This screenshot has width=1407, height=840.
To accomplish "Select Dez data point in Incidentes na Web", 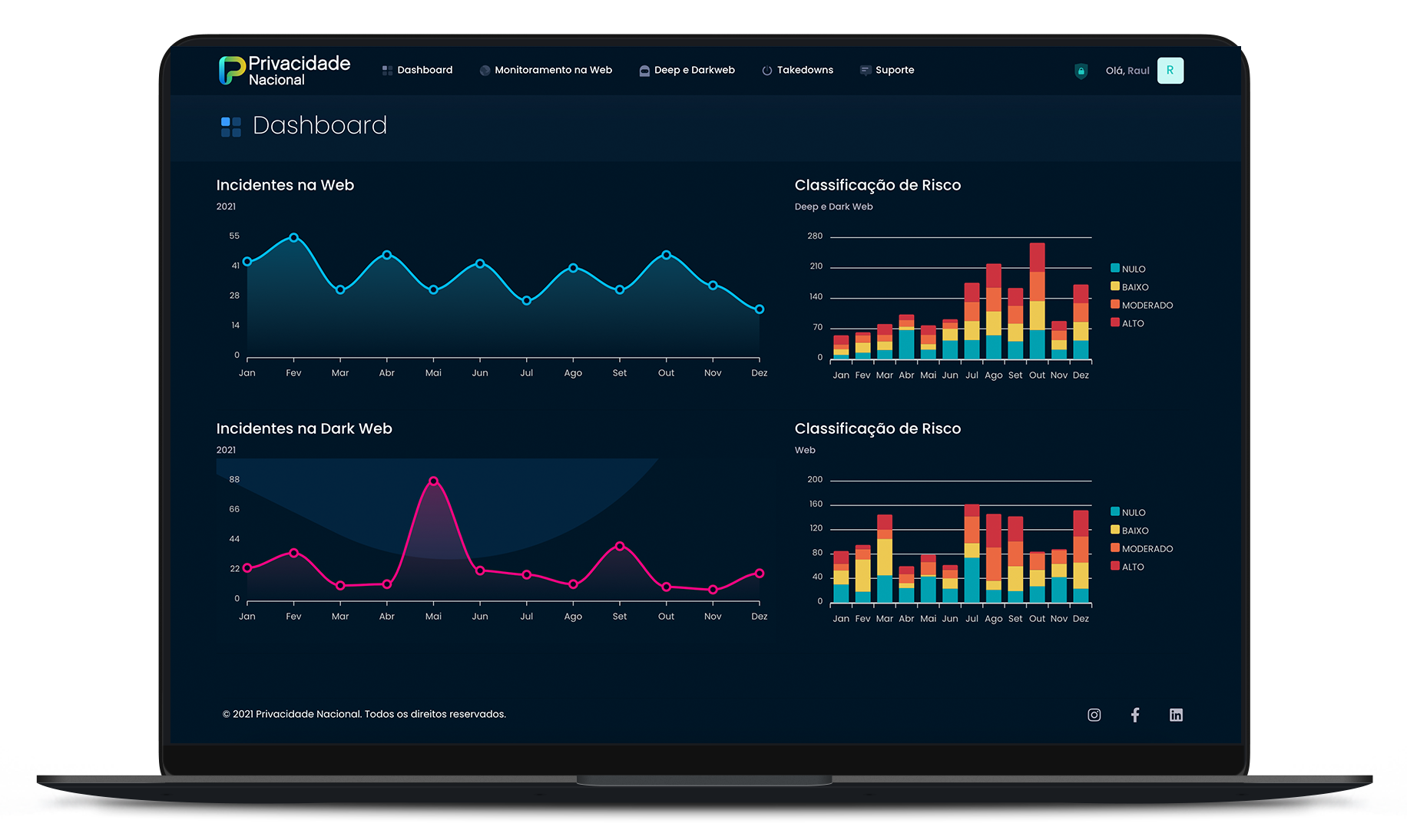I will coord(760,309).
